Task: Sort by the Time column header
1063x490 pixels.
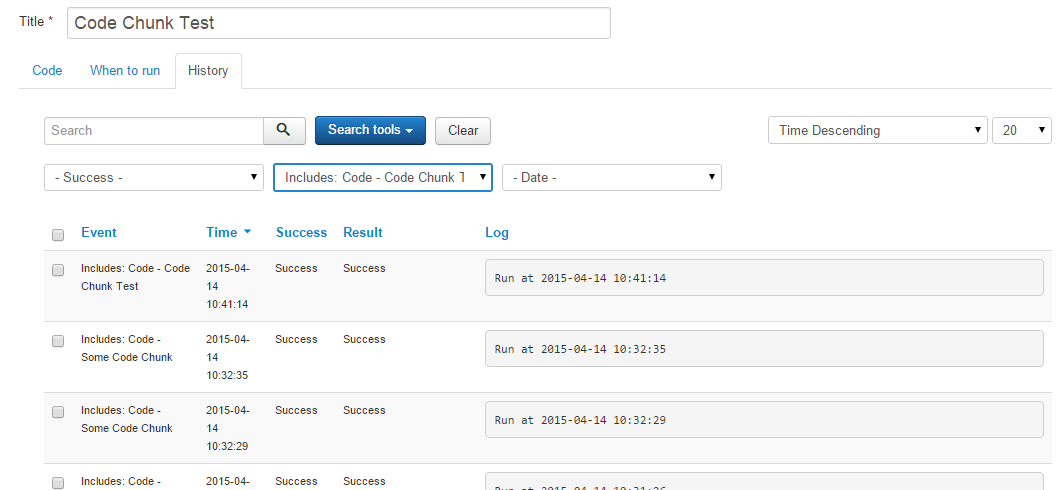Action: pos(222,232)
